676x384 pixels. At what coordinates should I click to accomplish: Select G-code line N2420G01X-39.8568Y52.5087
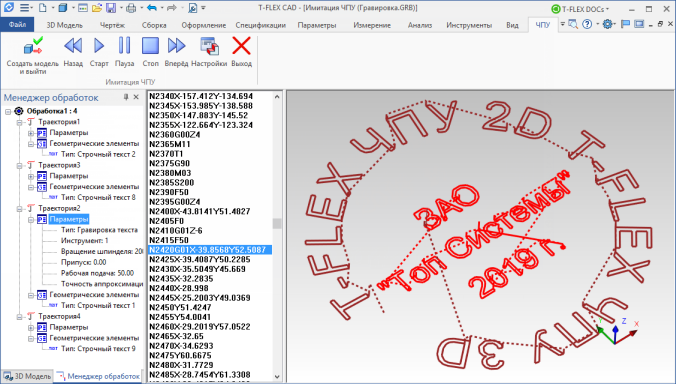click(x=210, y=250)
